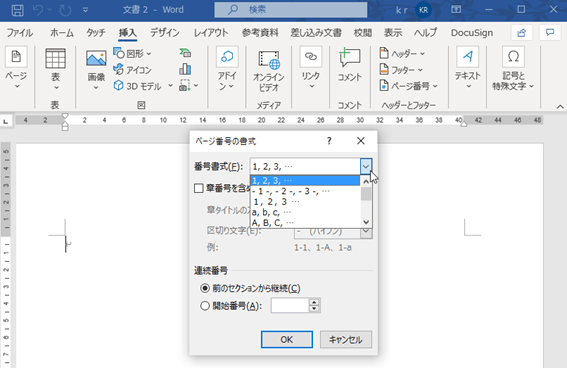This screenshot has height=368, width=567.
Task: Click the キャンセル button
Action: (x=346, y=339)
